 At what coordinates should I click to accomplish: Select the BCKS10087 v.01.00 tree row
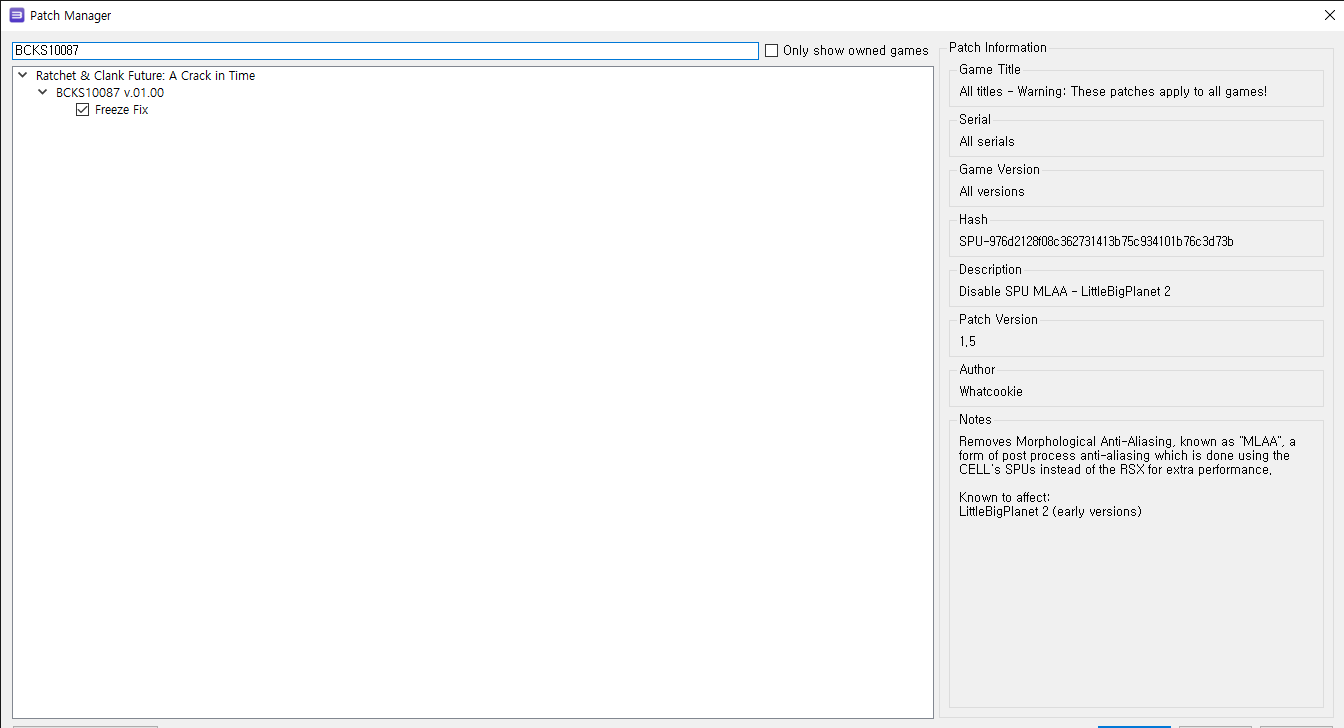coord(110,92)
